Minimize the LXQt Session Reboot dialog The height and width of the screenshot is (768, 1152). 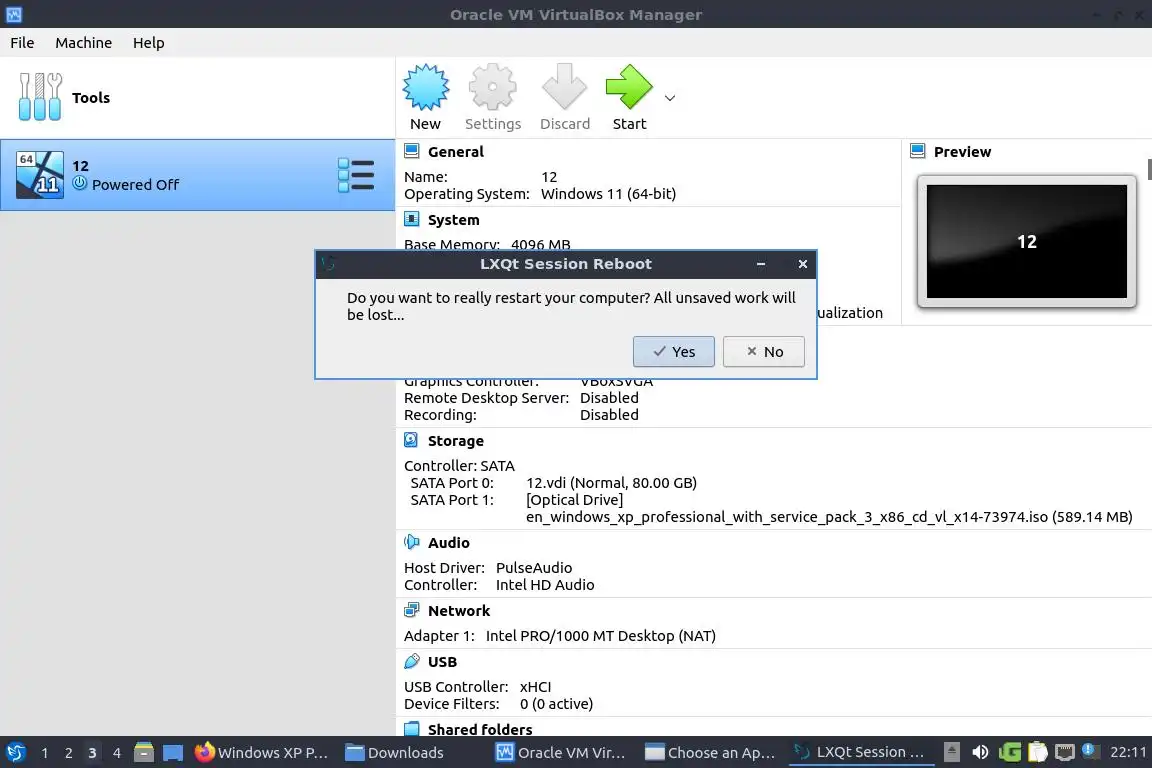[761, 264]
